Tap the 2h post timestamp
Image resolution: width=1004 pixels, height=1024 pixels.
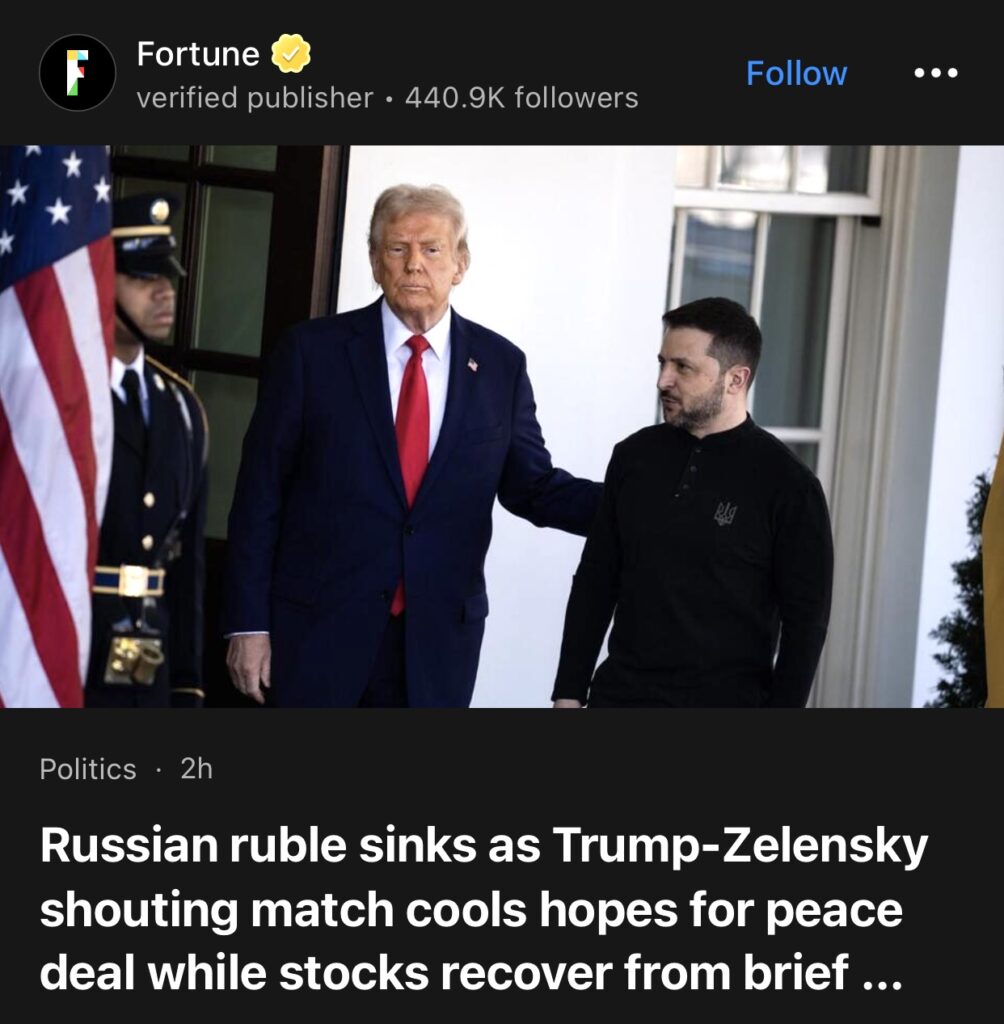197,769
